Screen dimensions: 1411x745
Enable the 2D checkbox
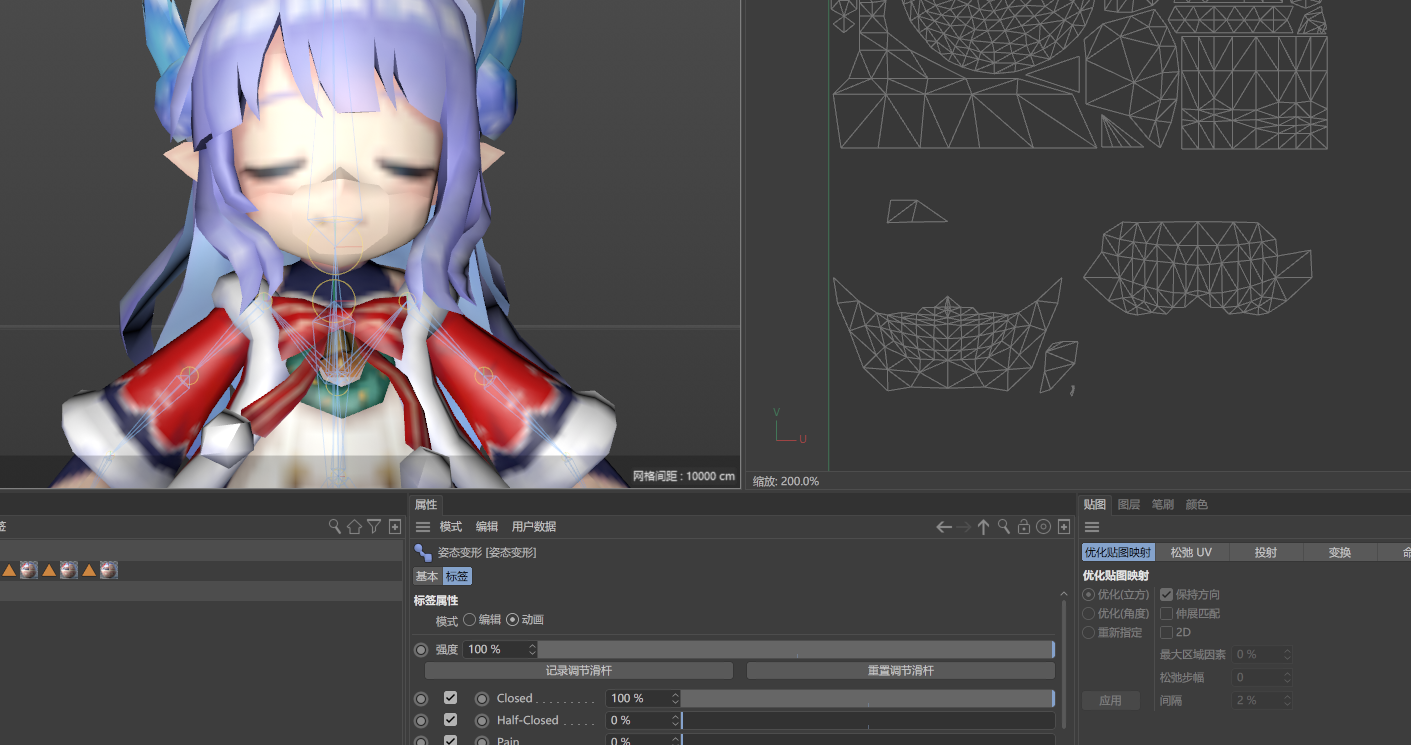click(x=1166, y=632)
